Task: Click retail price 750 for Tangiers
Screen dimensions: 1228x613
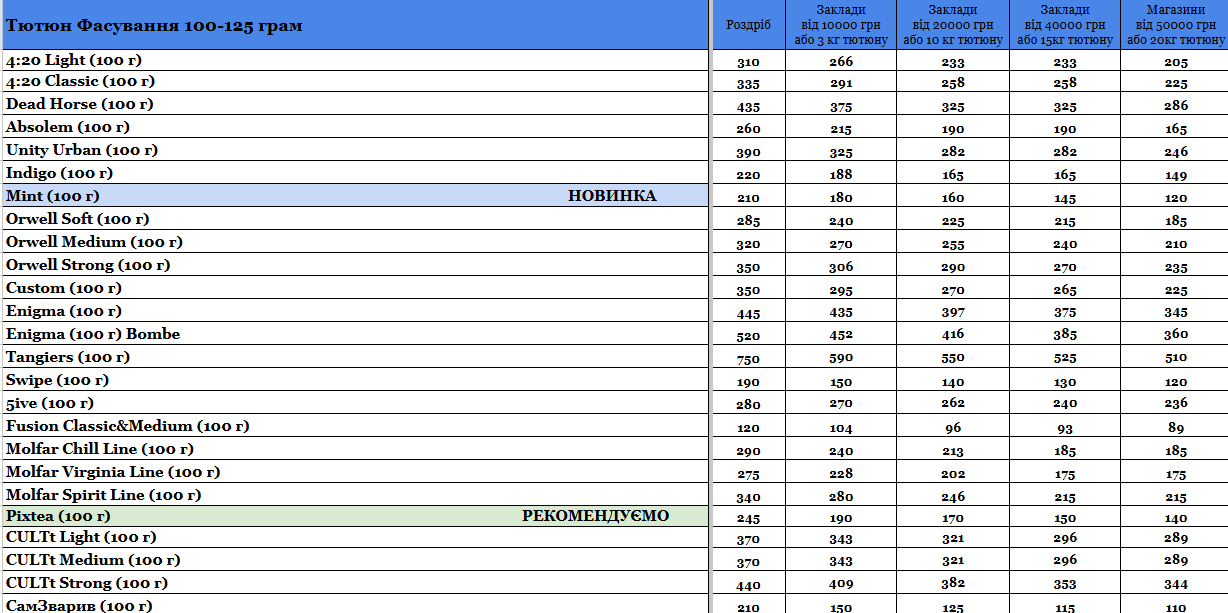Action: (x=748, y=360)
